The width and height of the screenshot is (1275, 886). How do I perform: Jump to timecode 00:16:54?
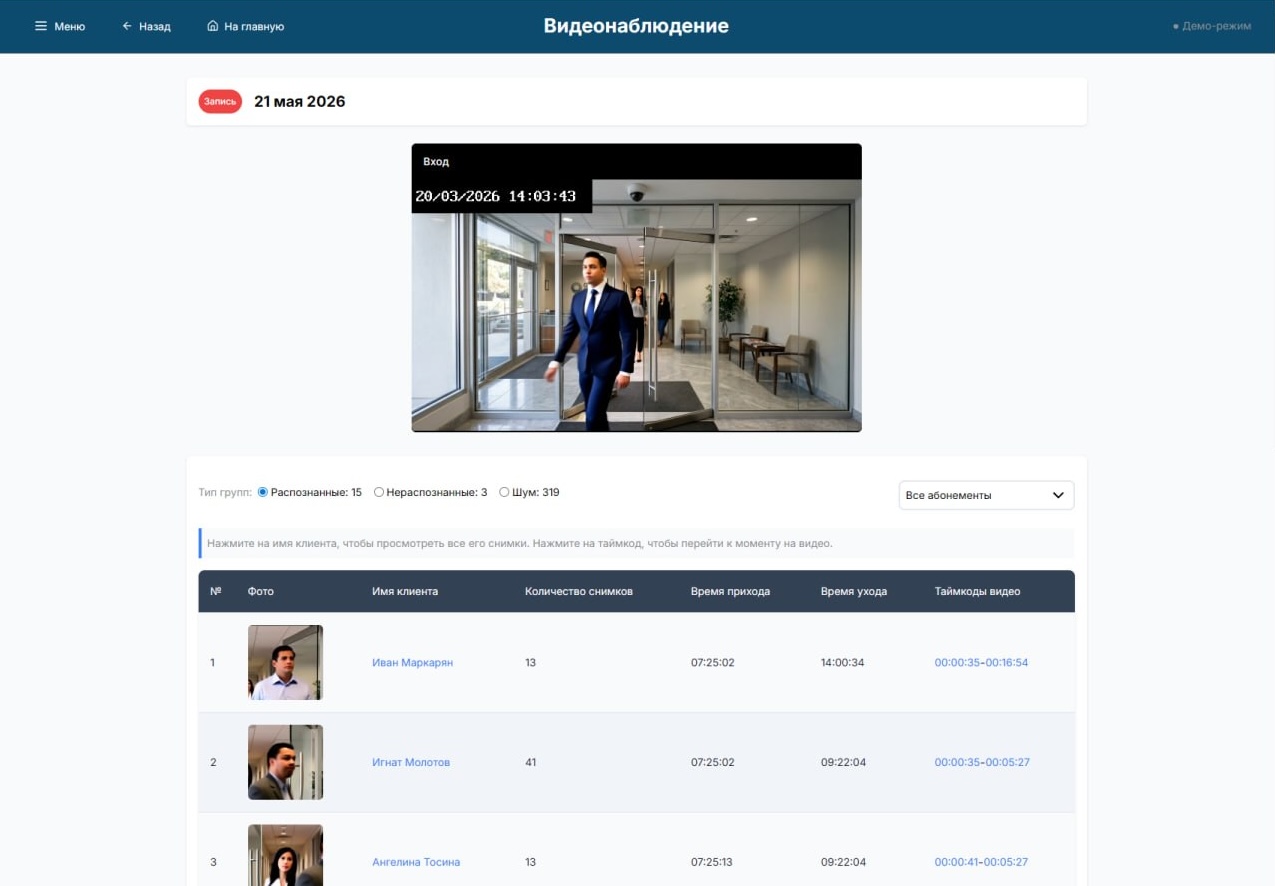1007,662
